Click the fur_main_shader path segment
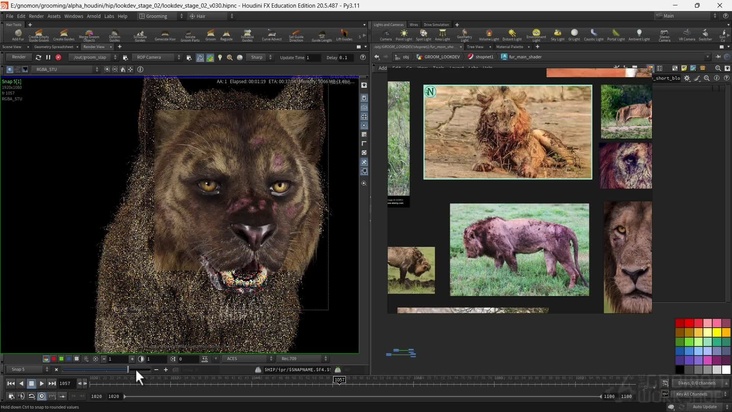Image resolution: width=732 pixels, height=412 pixels. coord(521,57)
